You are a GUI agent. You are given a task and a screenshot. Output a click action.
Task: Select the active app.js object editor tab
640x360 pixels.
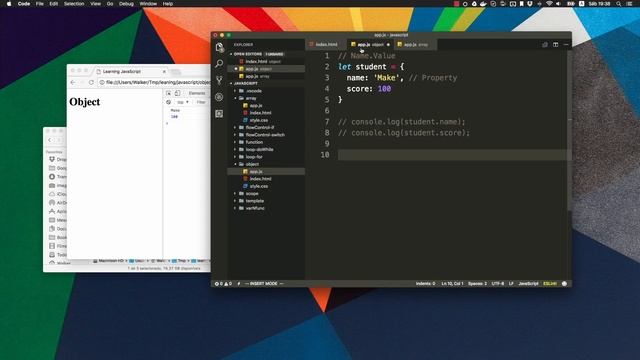pyautogui.click(x=370, y=44)
